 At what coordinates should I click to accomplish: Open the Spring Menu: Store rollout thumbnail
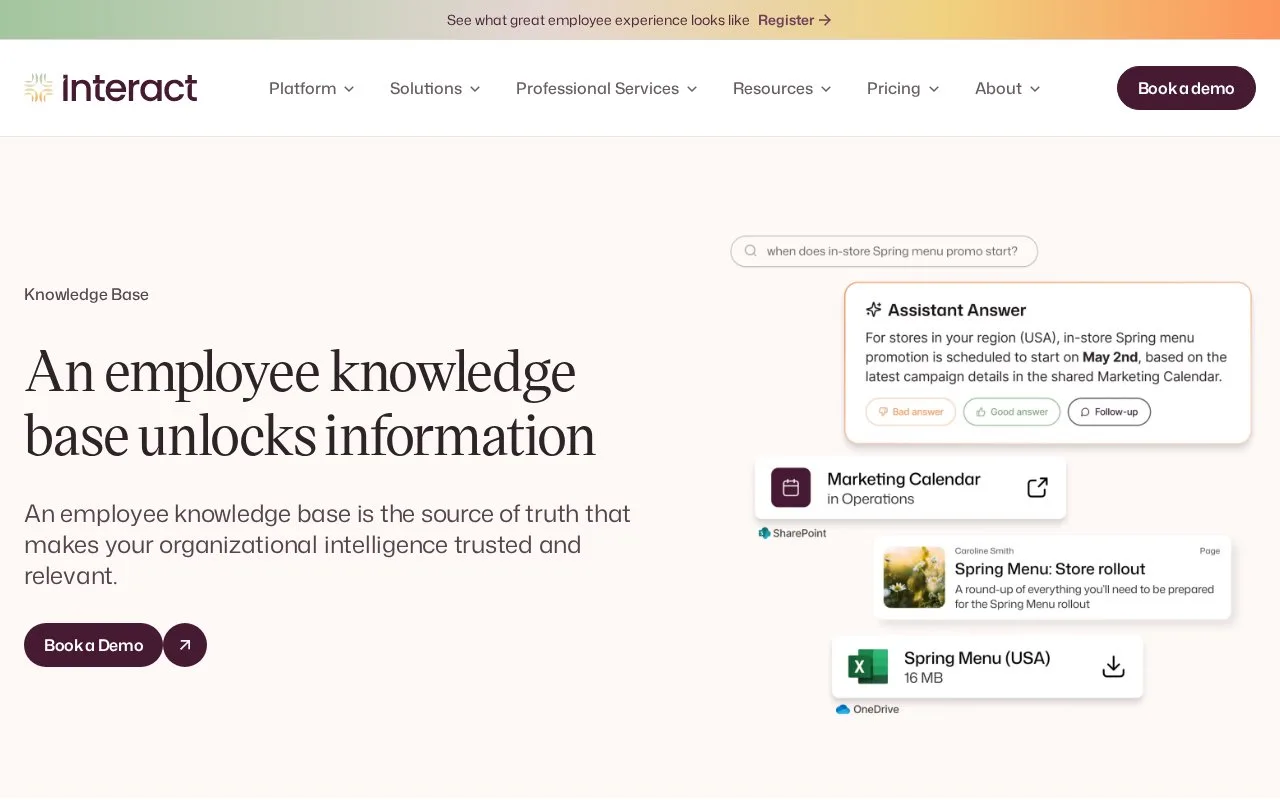pos(914,577)
